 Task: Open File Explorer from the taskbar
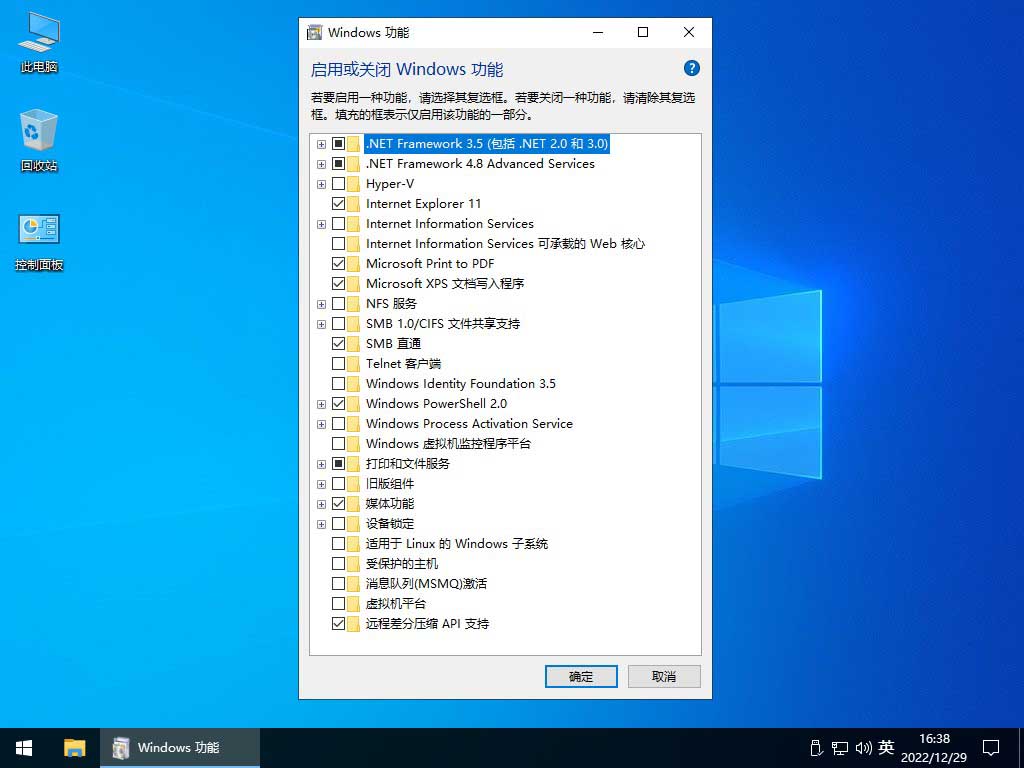(75, 747)
